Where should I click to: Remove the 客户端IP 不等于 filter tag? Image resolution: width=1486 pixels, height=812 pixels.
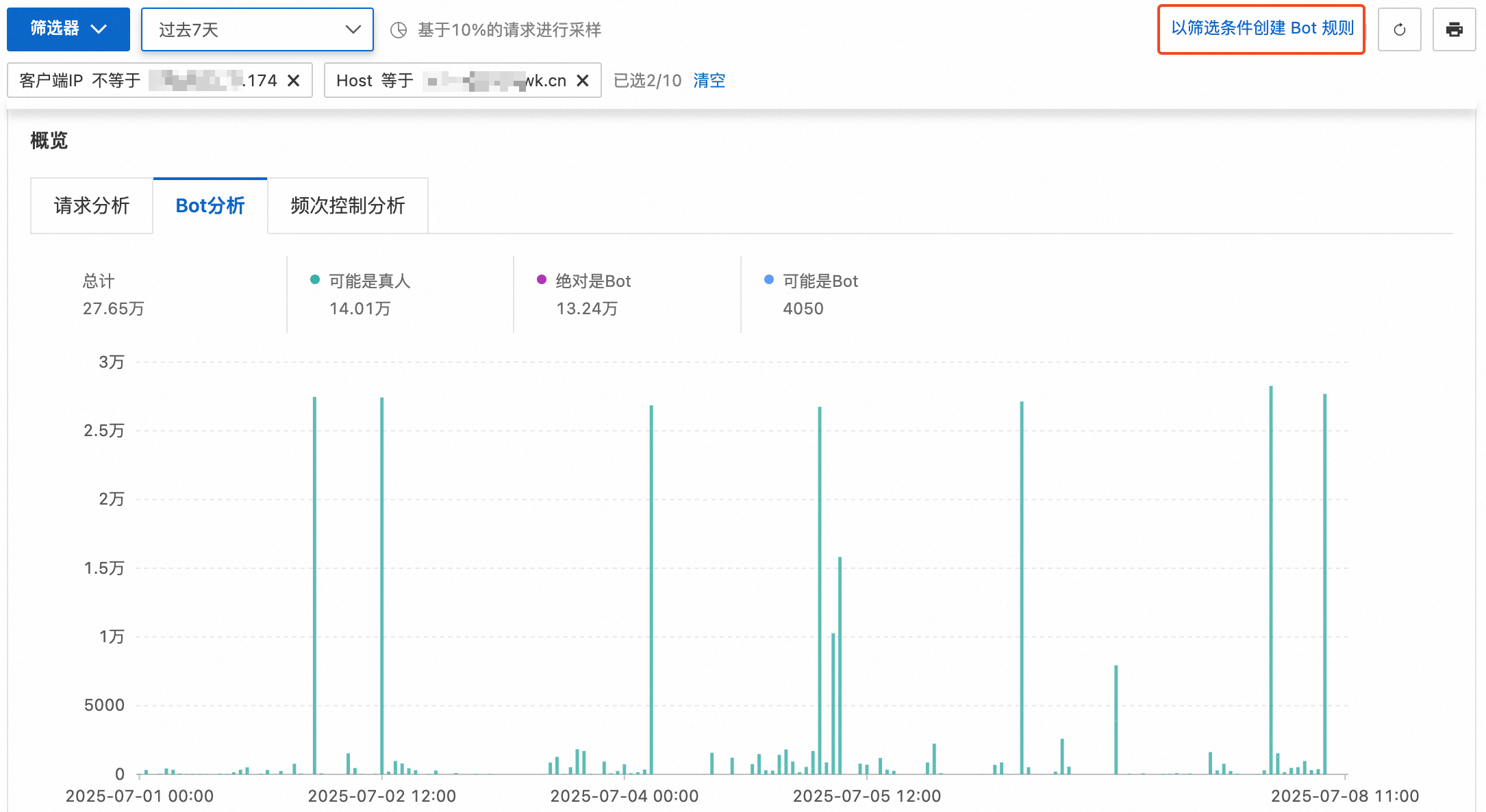(x=294, y=81)
